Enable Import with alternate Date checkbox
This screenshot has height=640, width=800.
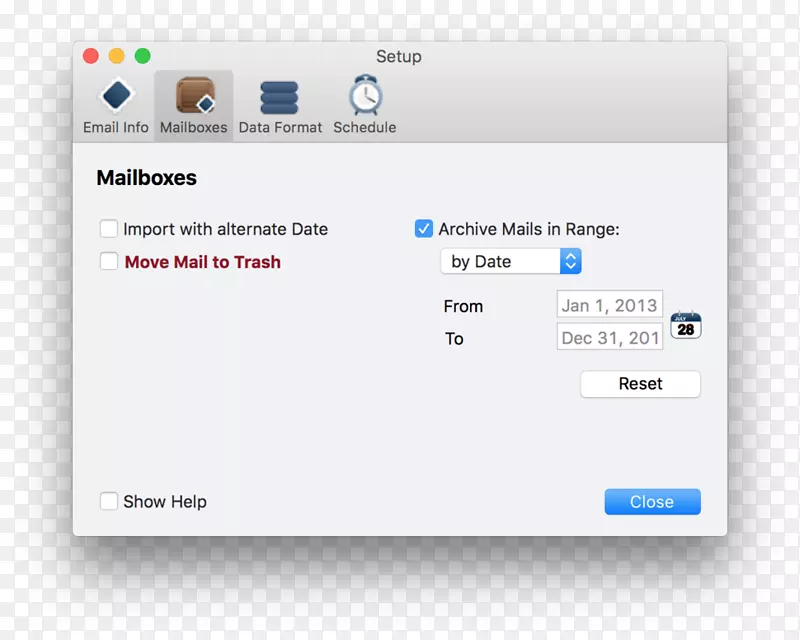(109, 229)
